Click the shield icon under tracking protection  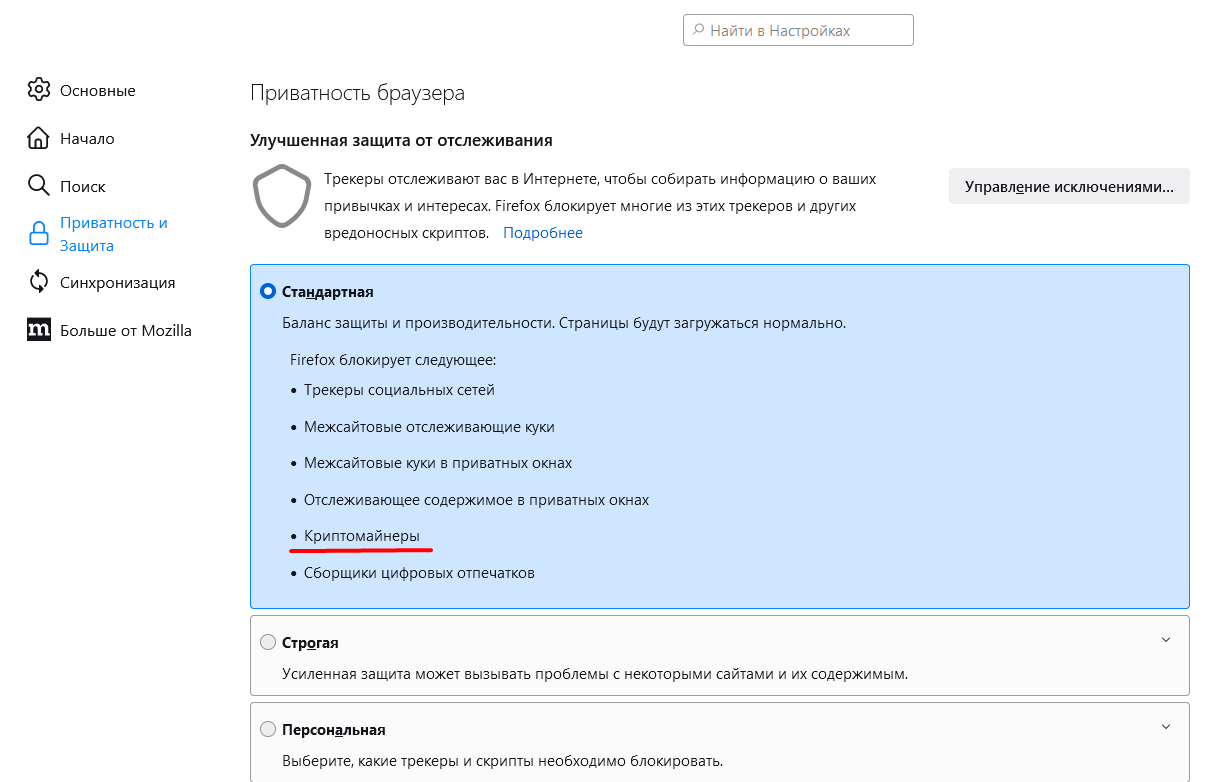click(280, 197)
